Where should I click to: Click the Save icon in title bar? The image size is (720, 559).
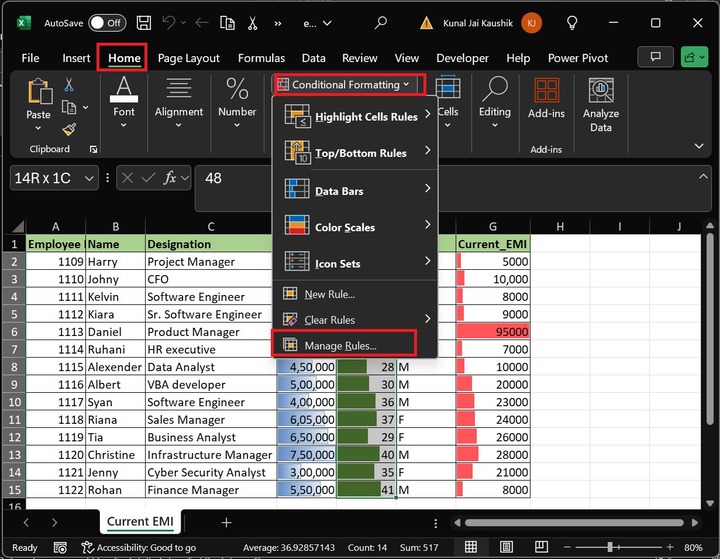[144, 22]
